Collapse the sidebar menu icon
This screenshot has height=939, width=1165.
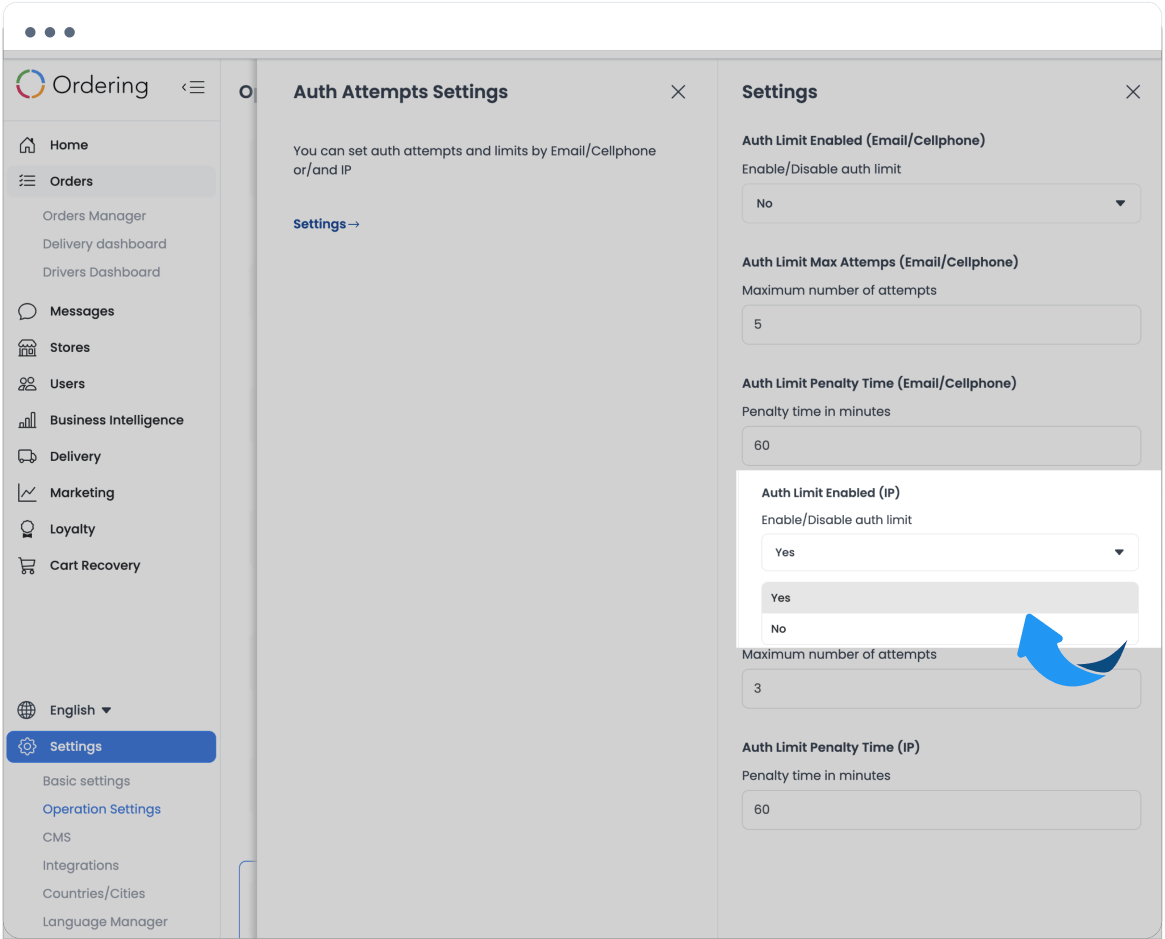(193, 87)
